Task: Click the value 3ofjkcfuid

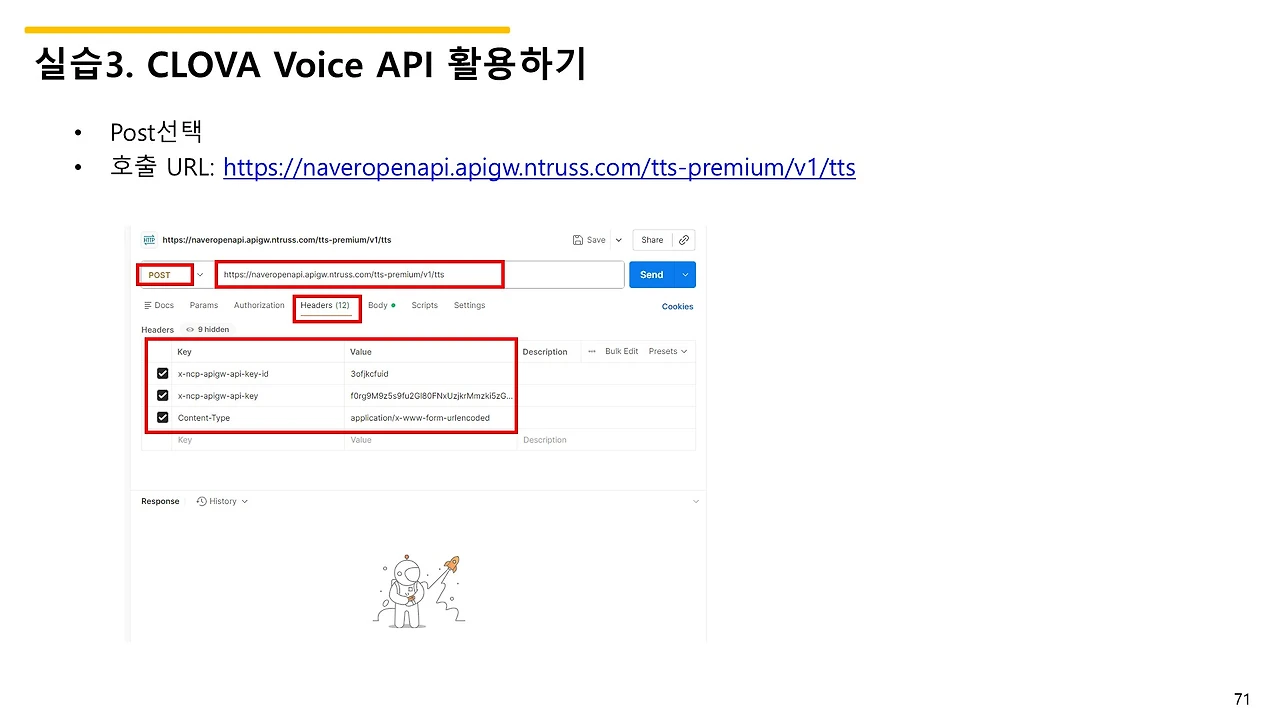Action: [369, 374]
